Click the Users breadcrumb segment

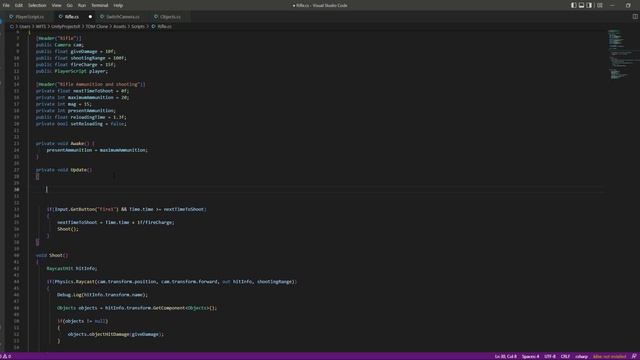click(25, 27)
